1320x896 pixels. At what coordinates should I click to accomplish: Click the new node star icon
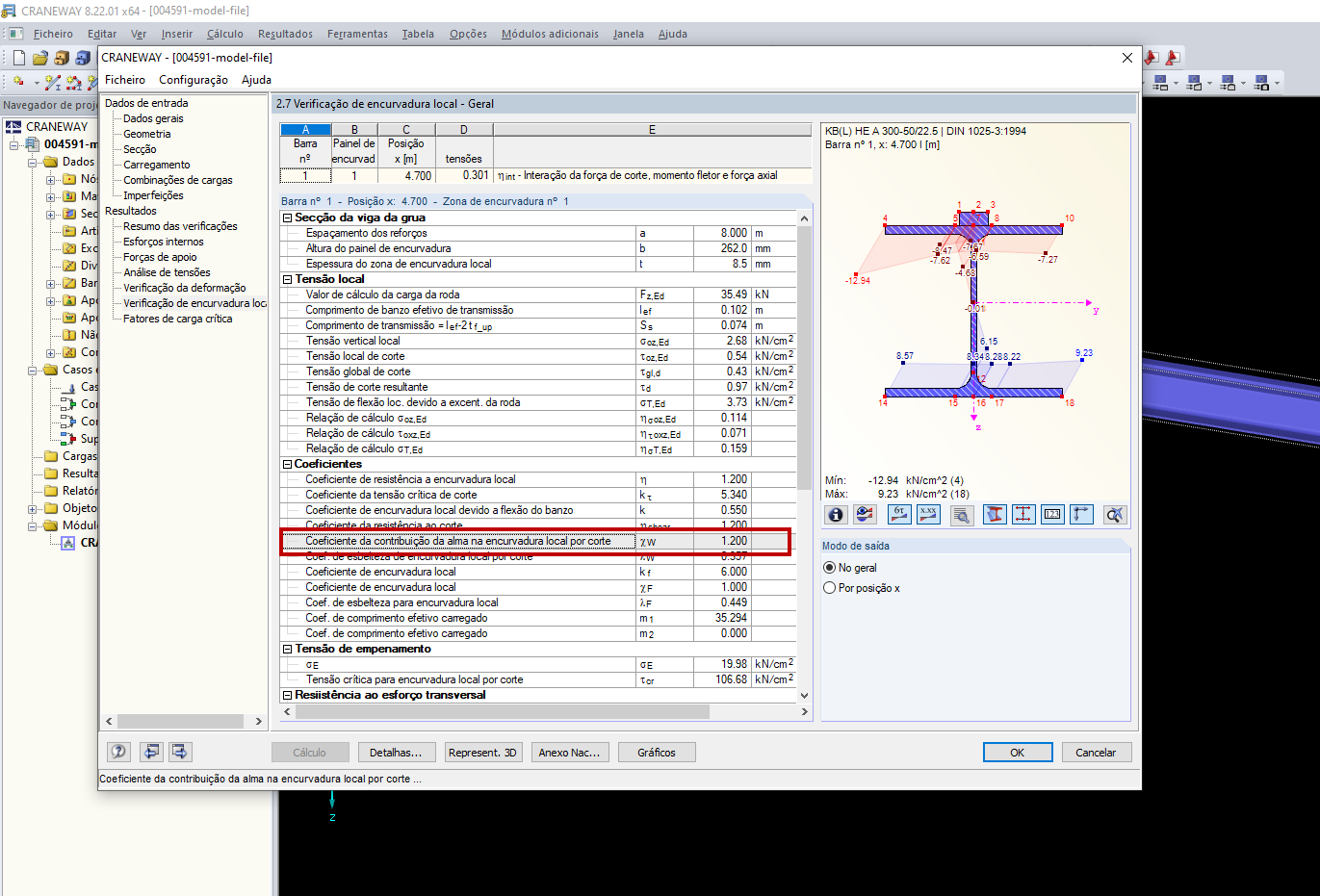point(18,83)
